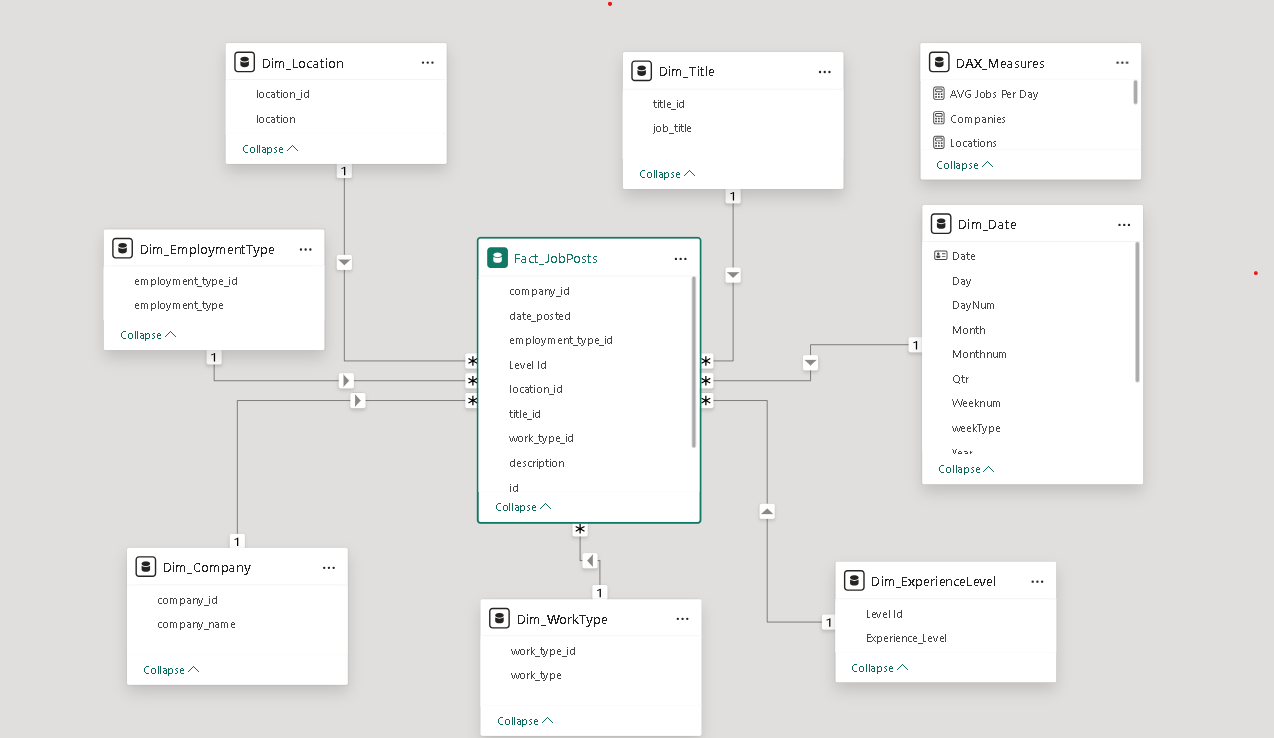Image resolution: width=1274 pixels, height=738 pixels.
Task: Select filter direction arrow on Dim_Company relationship
Action: (358, 400)
